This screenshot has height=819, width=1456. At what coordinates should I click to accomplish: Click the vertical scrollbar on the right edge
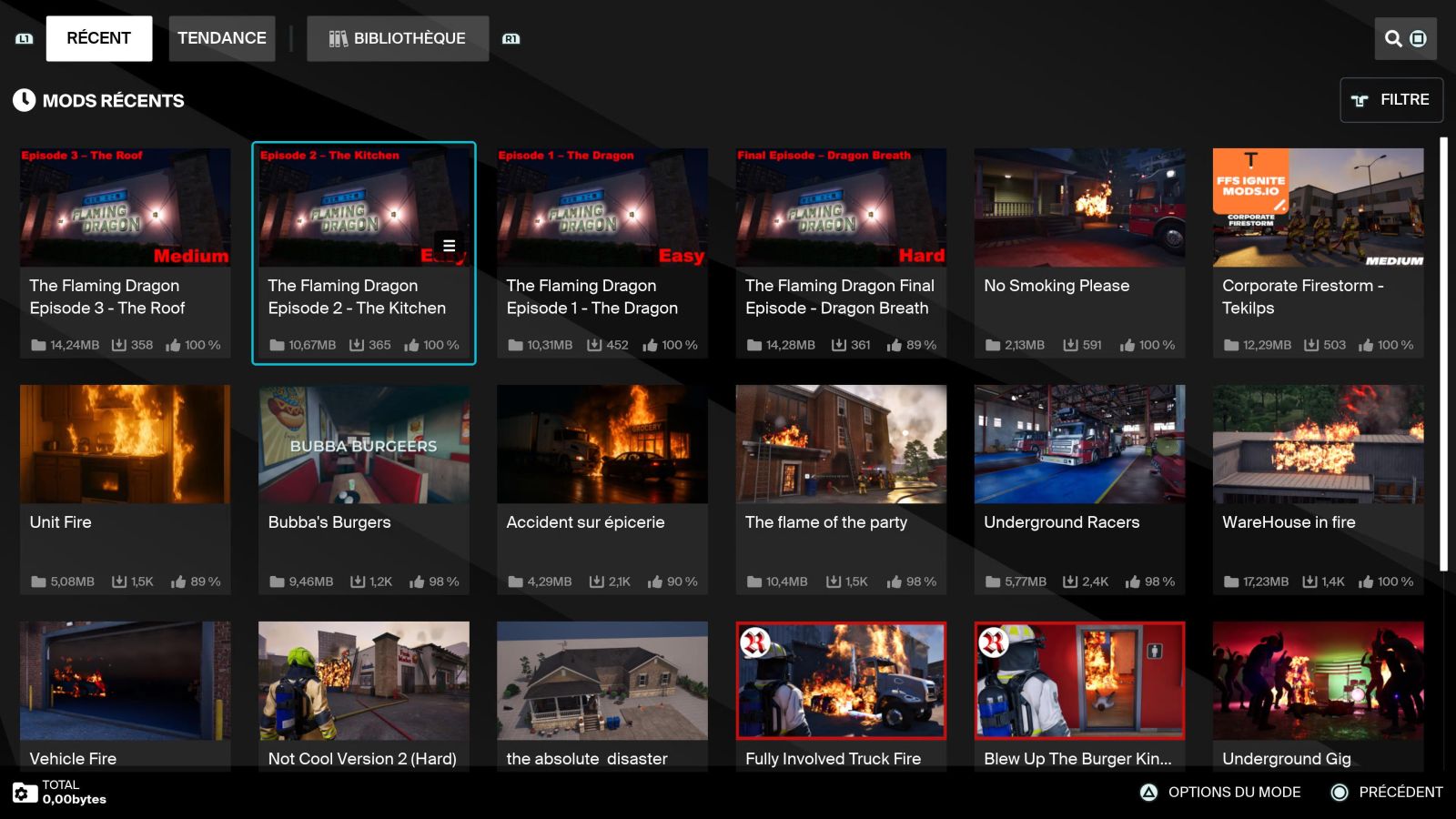(1443, 355)
